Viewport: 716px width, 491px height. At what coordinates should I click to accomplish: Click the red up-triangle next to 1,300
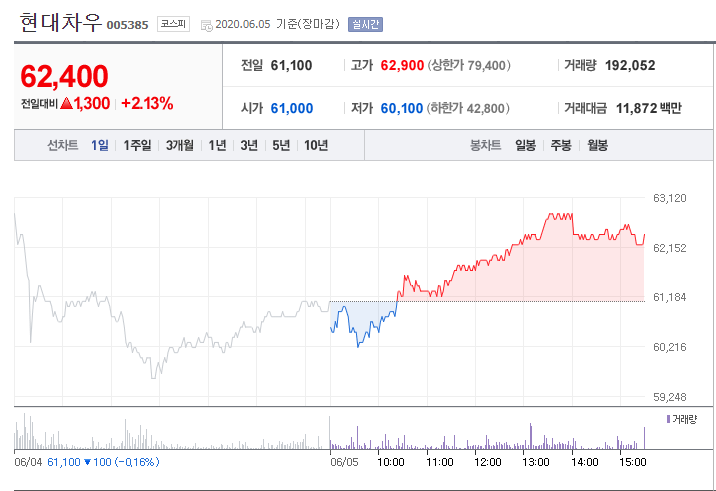(x=67, y=103)
